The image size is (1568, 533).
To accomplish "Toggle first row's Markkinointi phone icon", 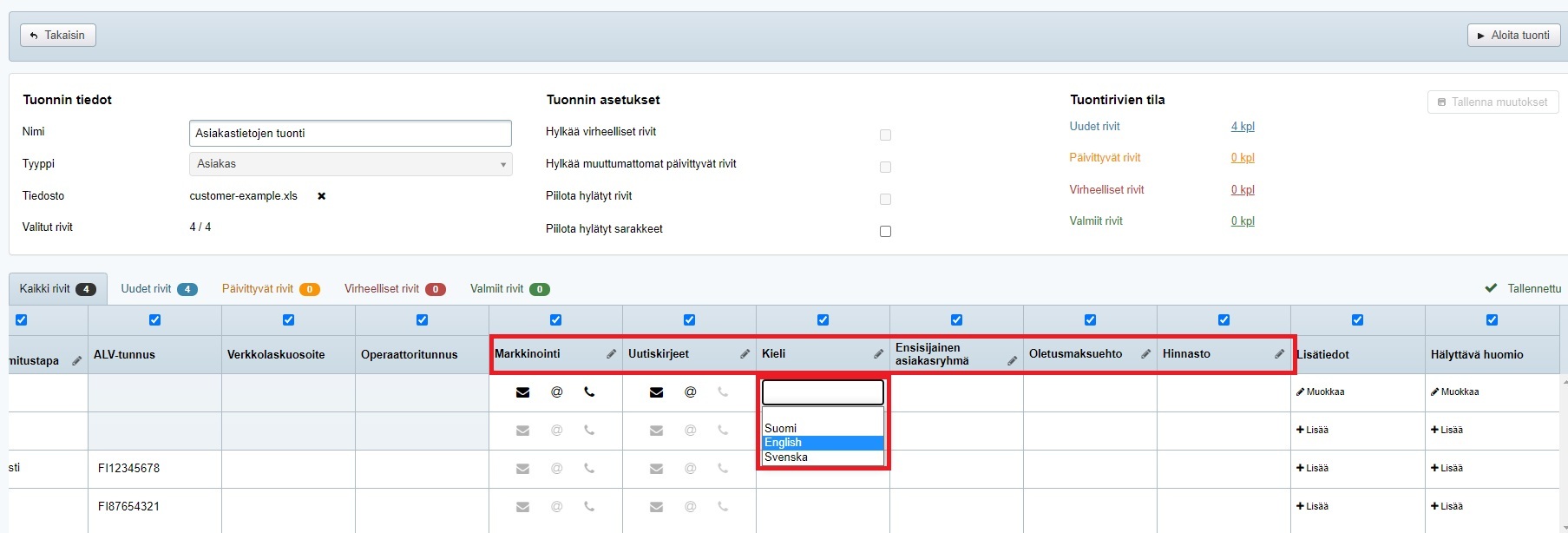I will tap(589, 392).
